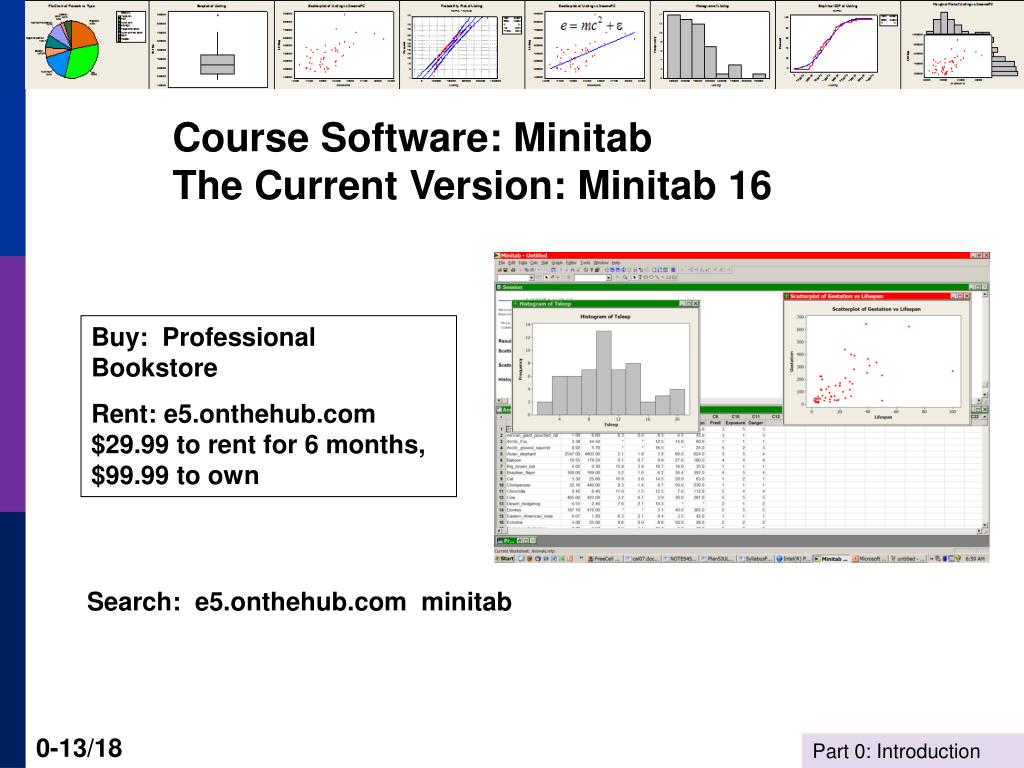The height and width of the screenshot is (768, 1024).
Task: Click 'The Current Version: Minitab 16' heading
Action: (x=472, y=185)
